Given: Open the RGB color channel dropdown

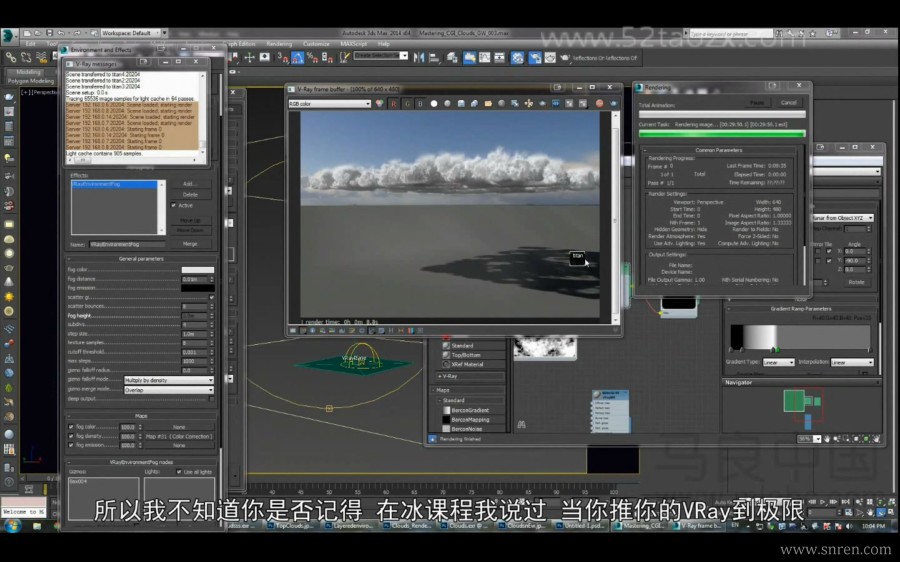Looking at the screenshot, I should [330, 103].
